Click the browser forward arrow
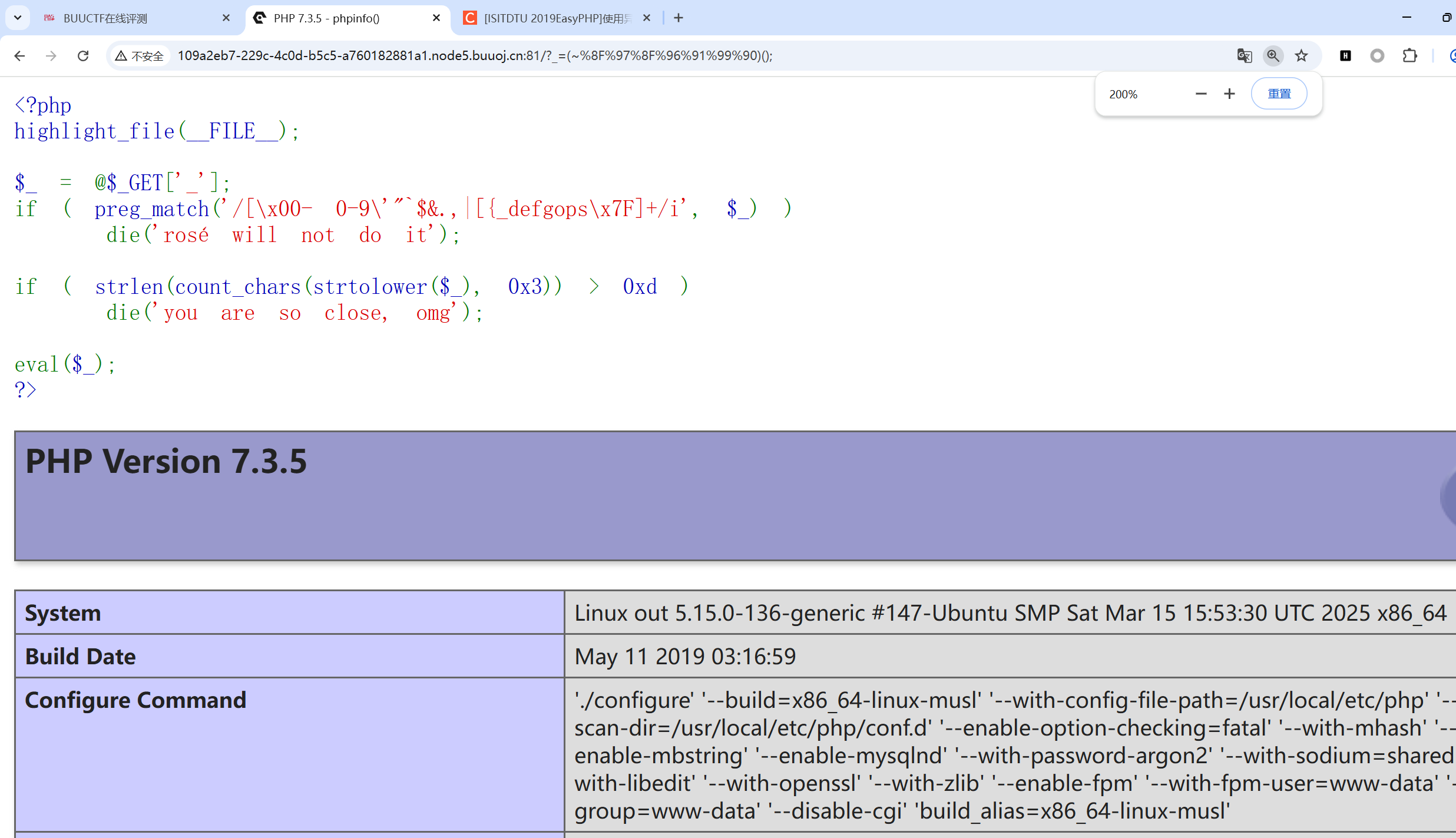This screenshot has height=838, width=1456. coord(51,55)
